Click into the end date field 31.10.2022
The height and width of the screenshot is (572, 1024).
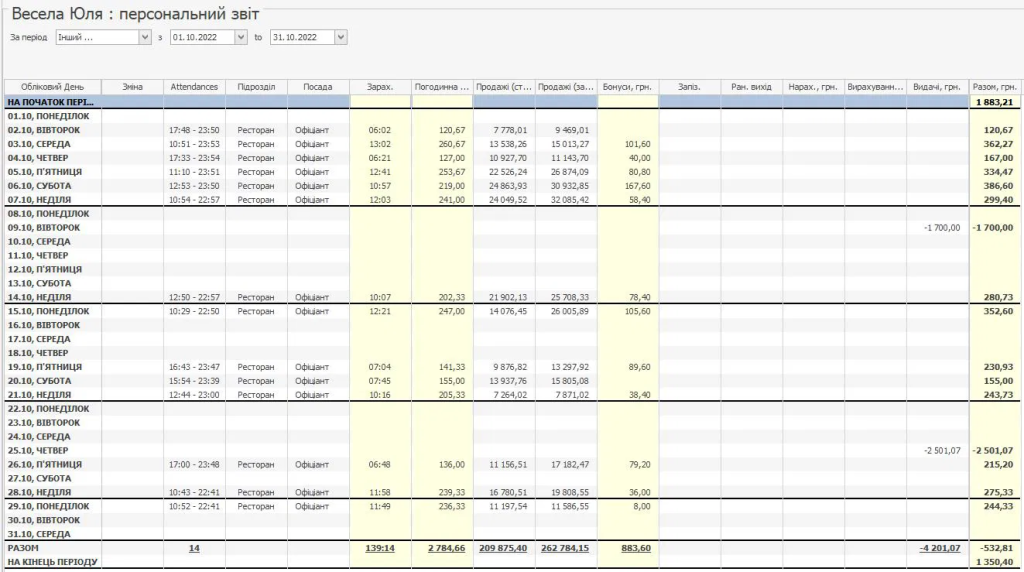pyautogui.click(x=301, y=37)
